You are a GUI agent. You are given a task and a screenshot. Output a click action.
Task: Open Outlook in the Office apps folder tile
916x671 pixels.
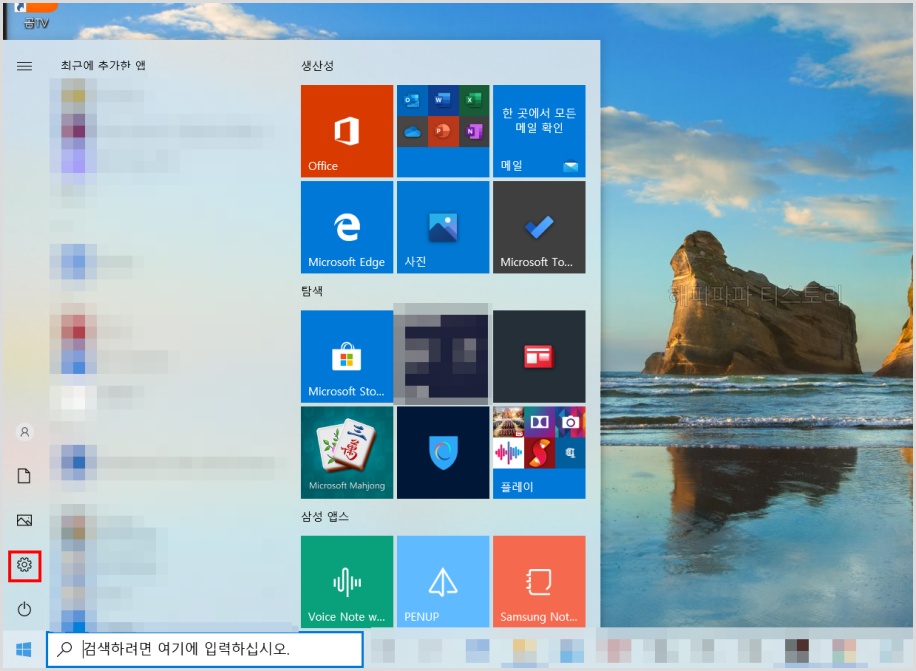click(412, 100)
